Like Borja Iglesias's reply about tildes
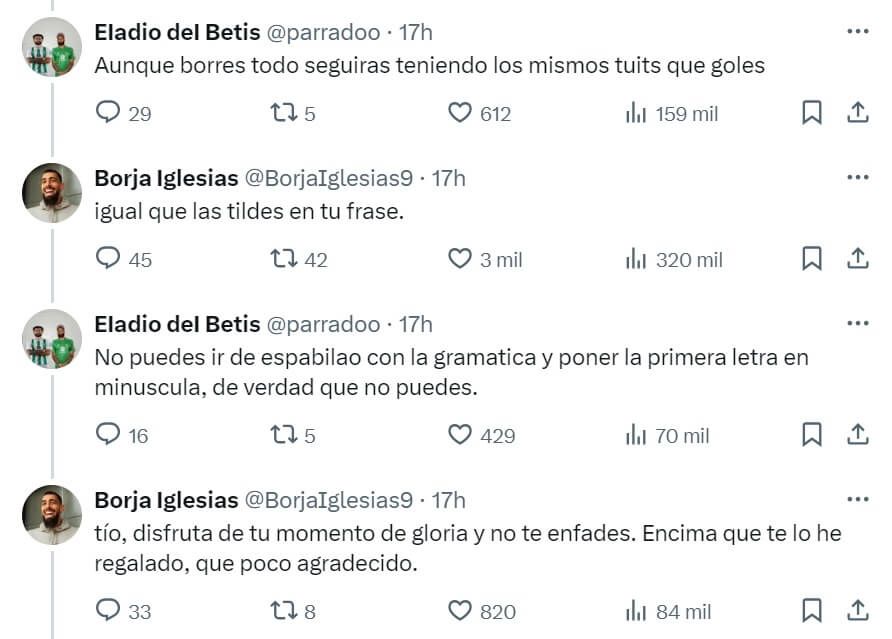The image size is (892, 639). click(x=460, y=259)
